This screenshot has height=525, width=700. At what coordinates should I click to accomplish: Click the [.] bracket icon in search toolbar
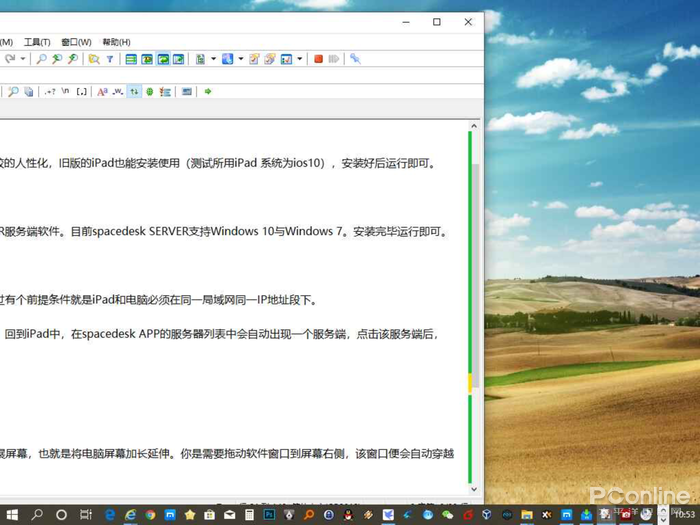tap(82, 92)
